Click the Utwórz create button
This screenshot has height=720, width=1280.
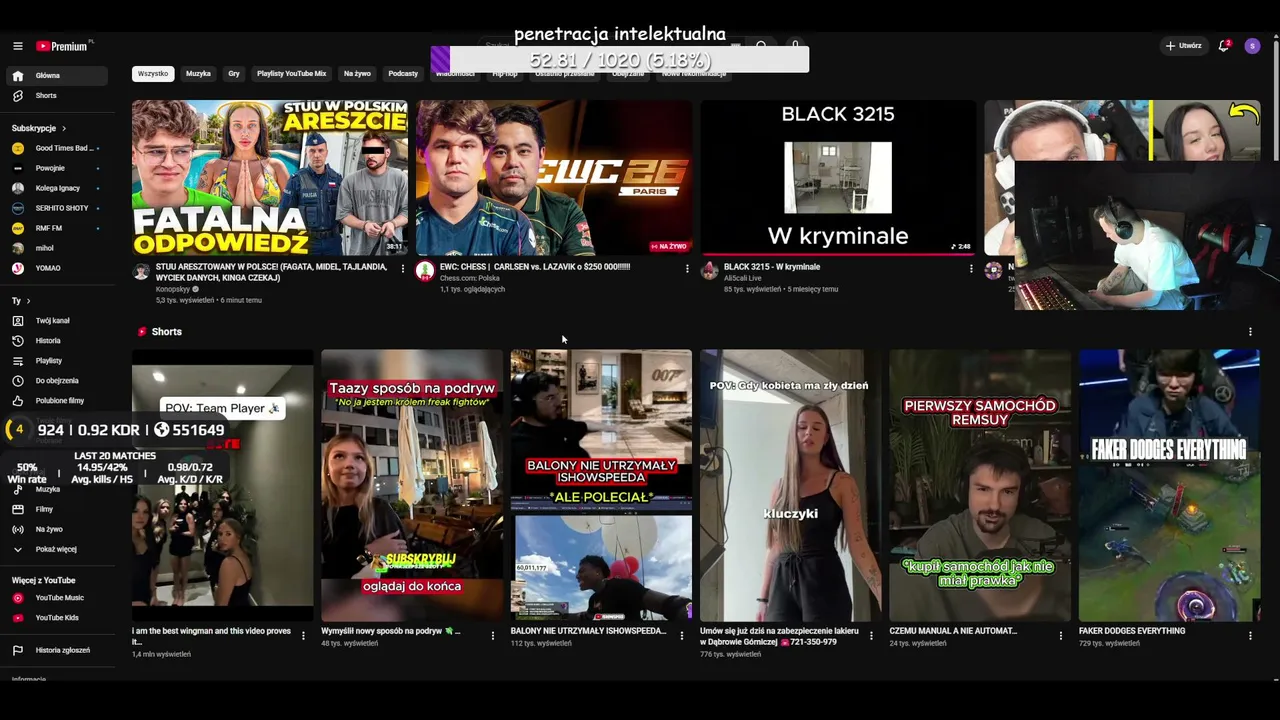tap(1183, 46)
